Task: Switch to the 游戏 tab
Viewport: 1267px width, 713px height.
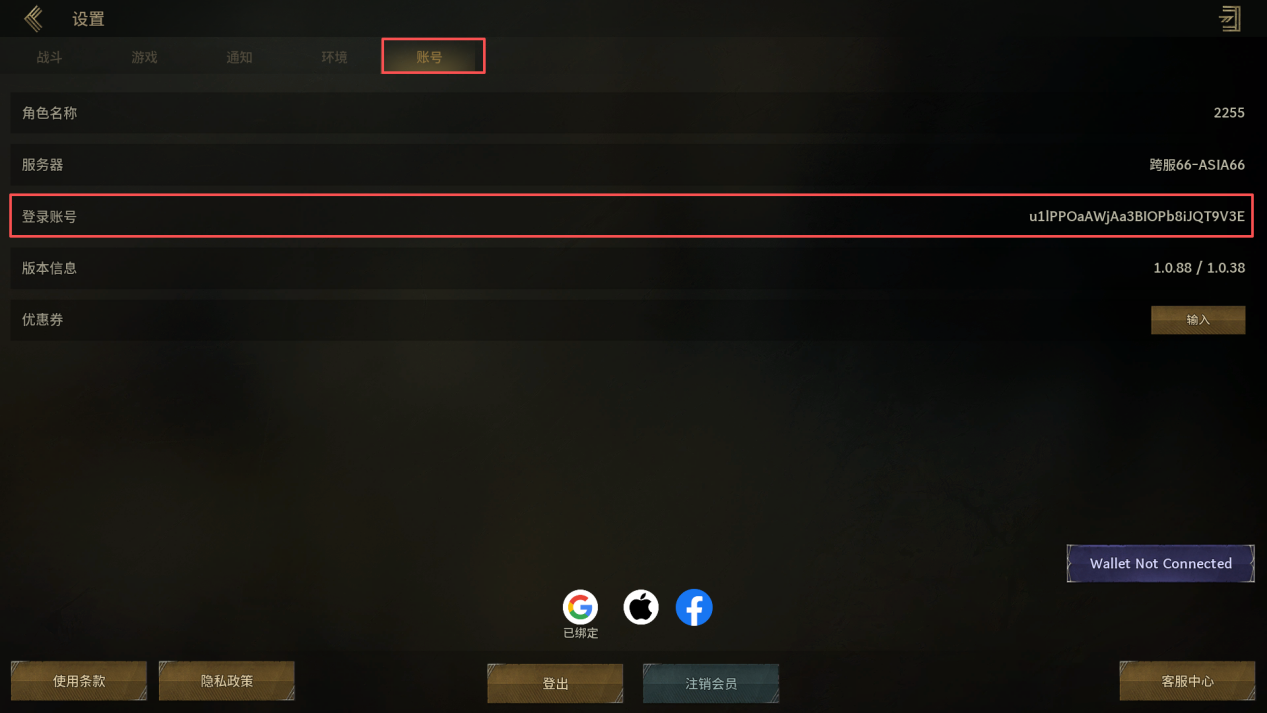Action: 144,57
